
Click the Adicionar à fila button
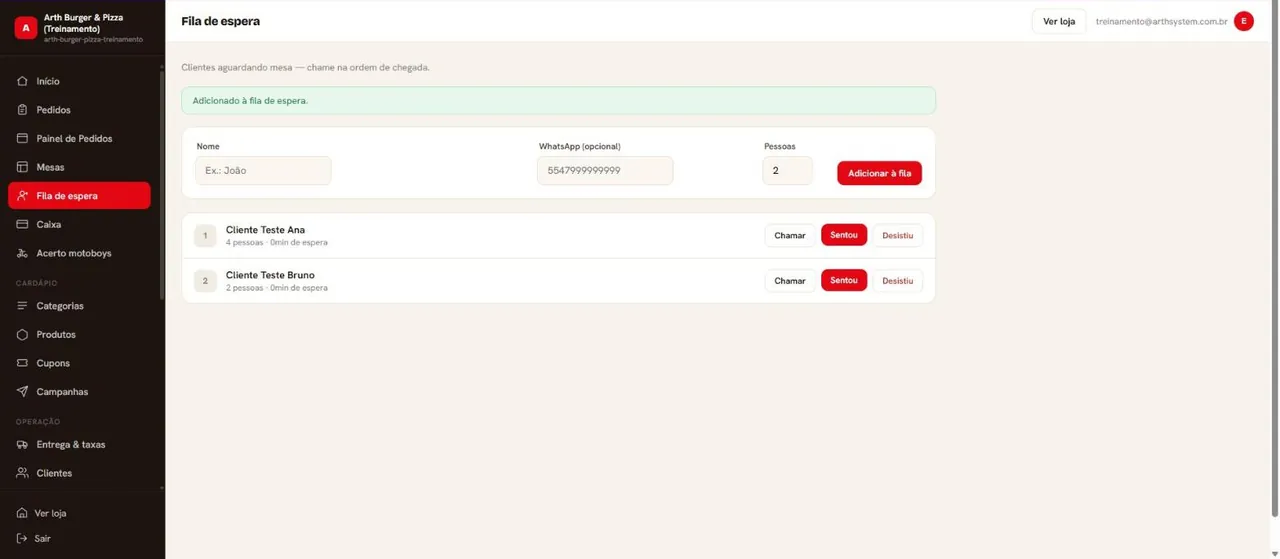coord(879,173)
